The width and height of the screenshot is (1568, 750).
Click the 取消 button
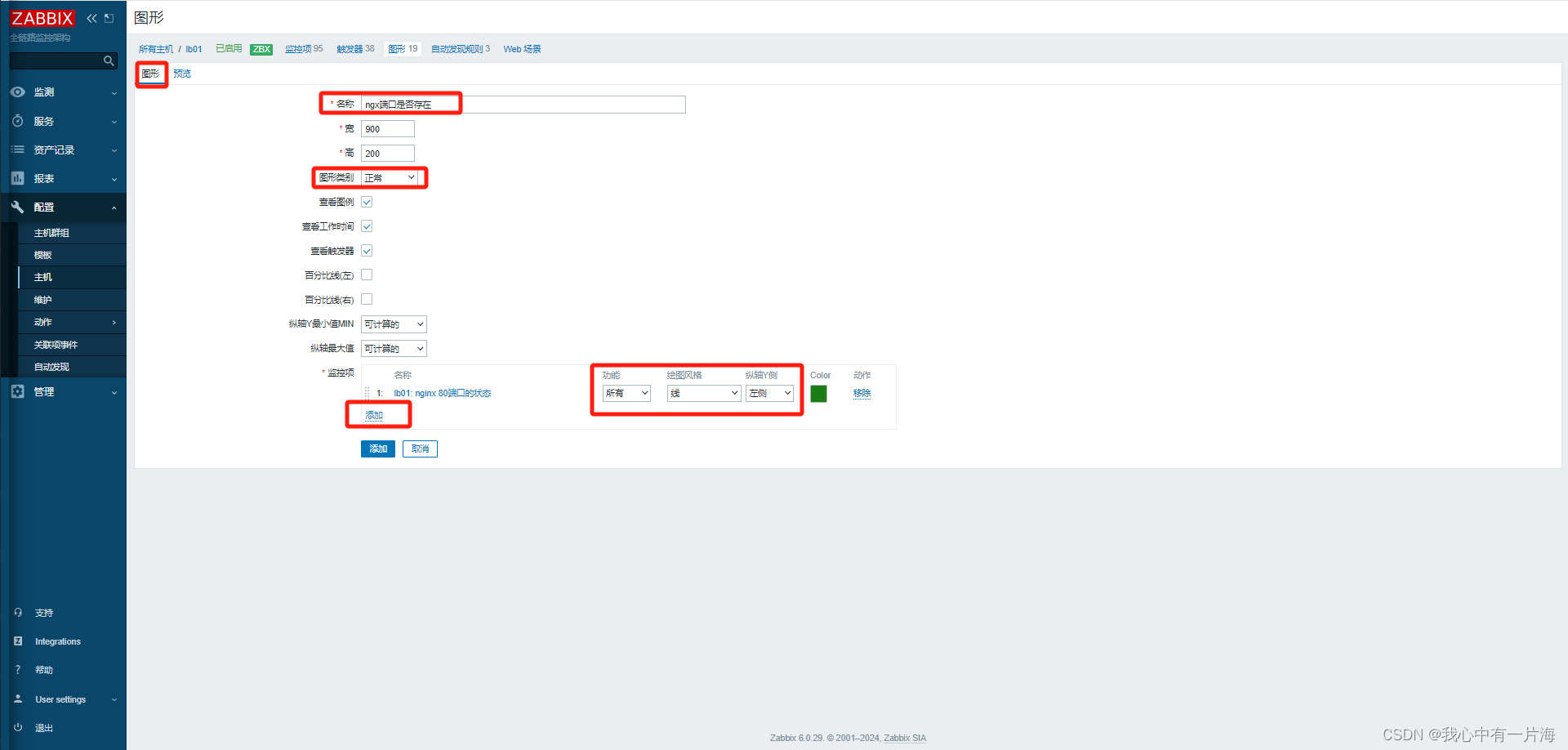[420, 449]
